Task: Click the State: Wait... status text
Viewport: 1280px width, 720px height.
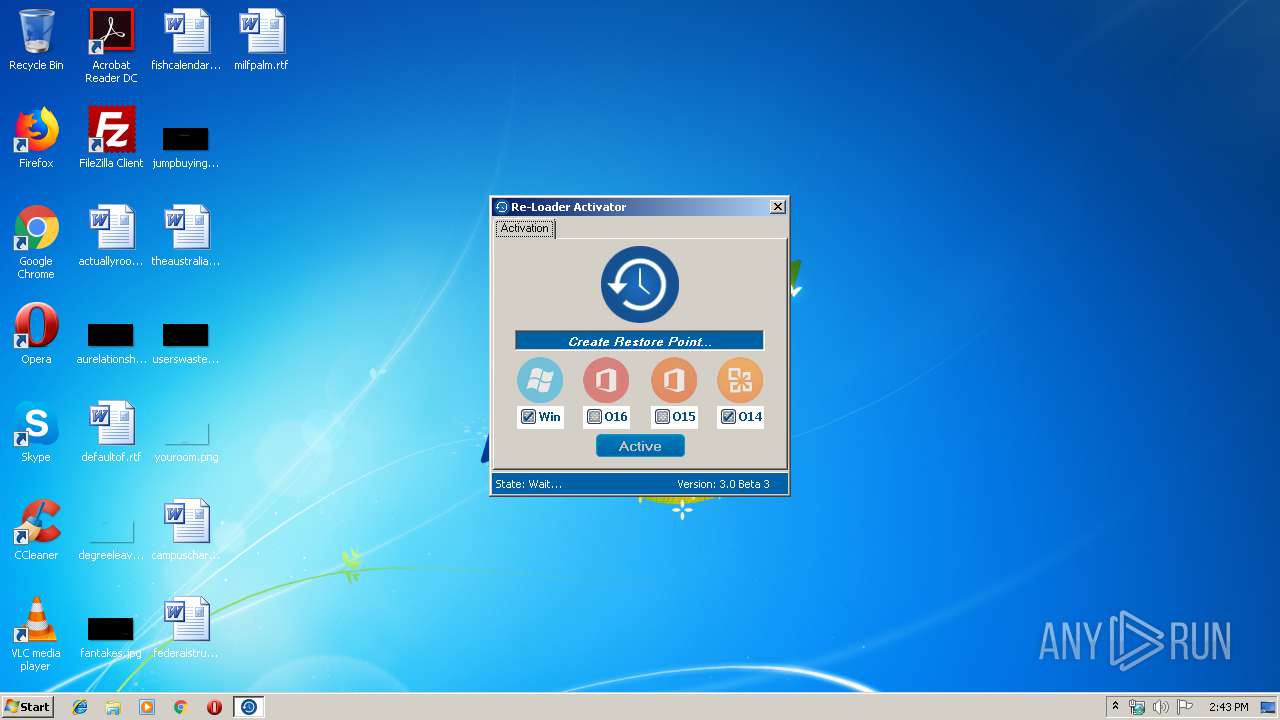Action: [529, 484]
